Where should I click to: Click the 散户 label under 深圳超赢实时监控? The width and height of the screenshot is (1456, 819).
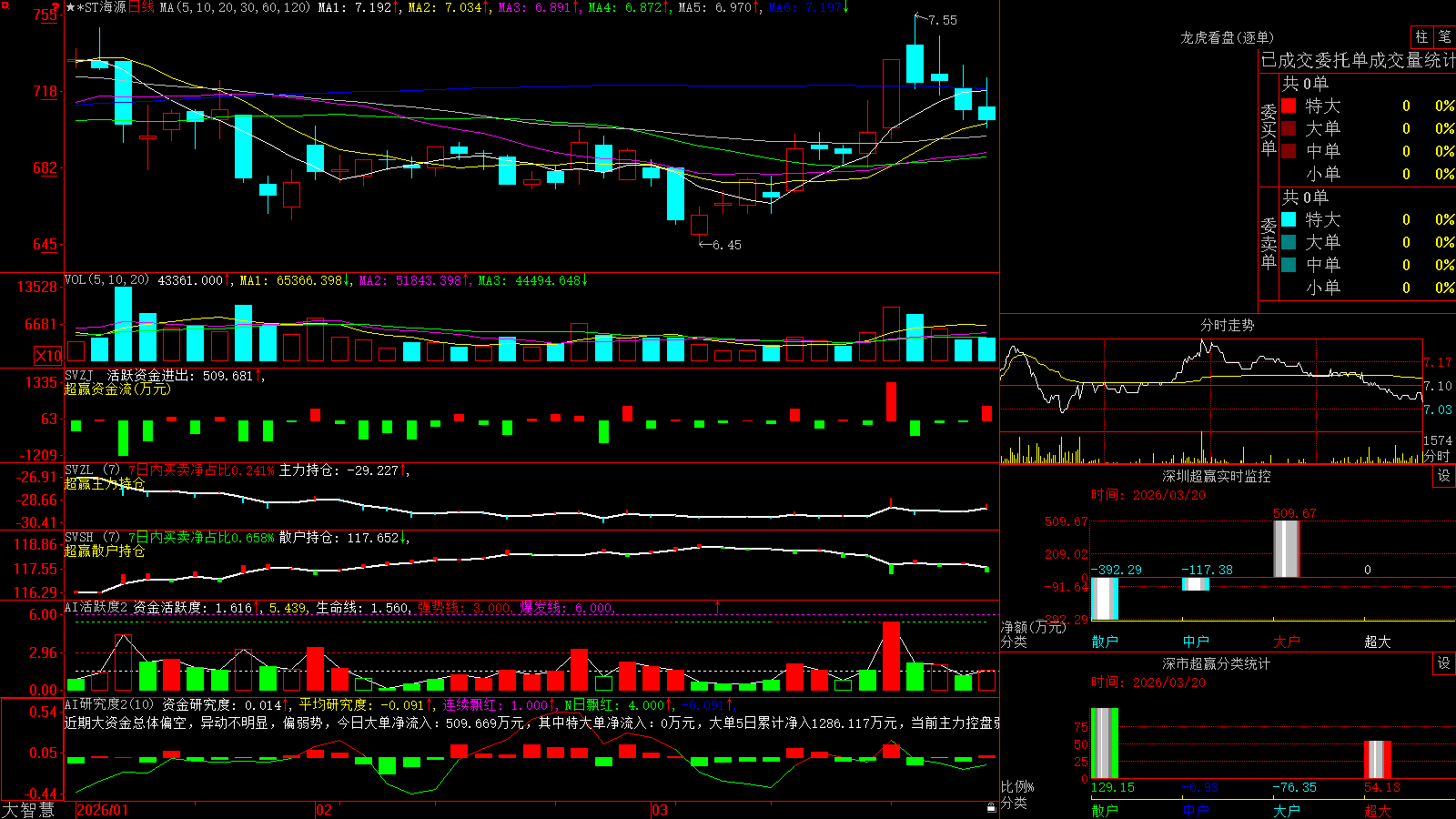pyautogui.click(x=1105, y=642)
